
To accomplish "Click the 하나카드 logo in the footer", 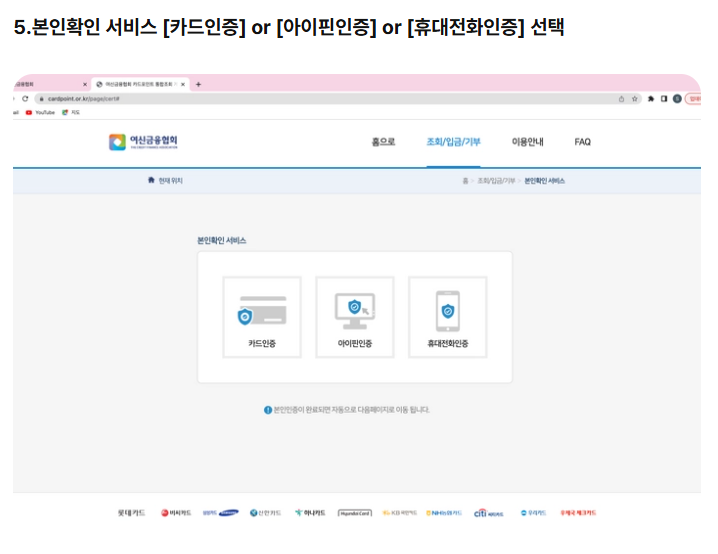I will click(310, 513).
